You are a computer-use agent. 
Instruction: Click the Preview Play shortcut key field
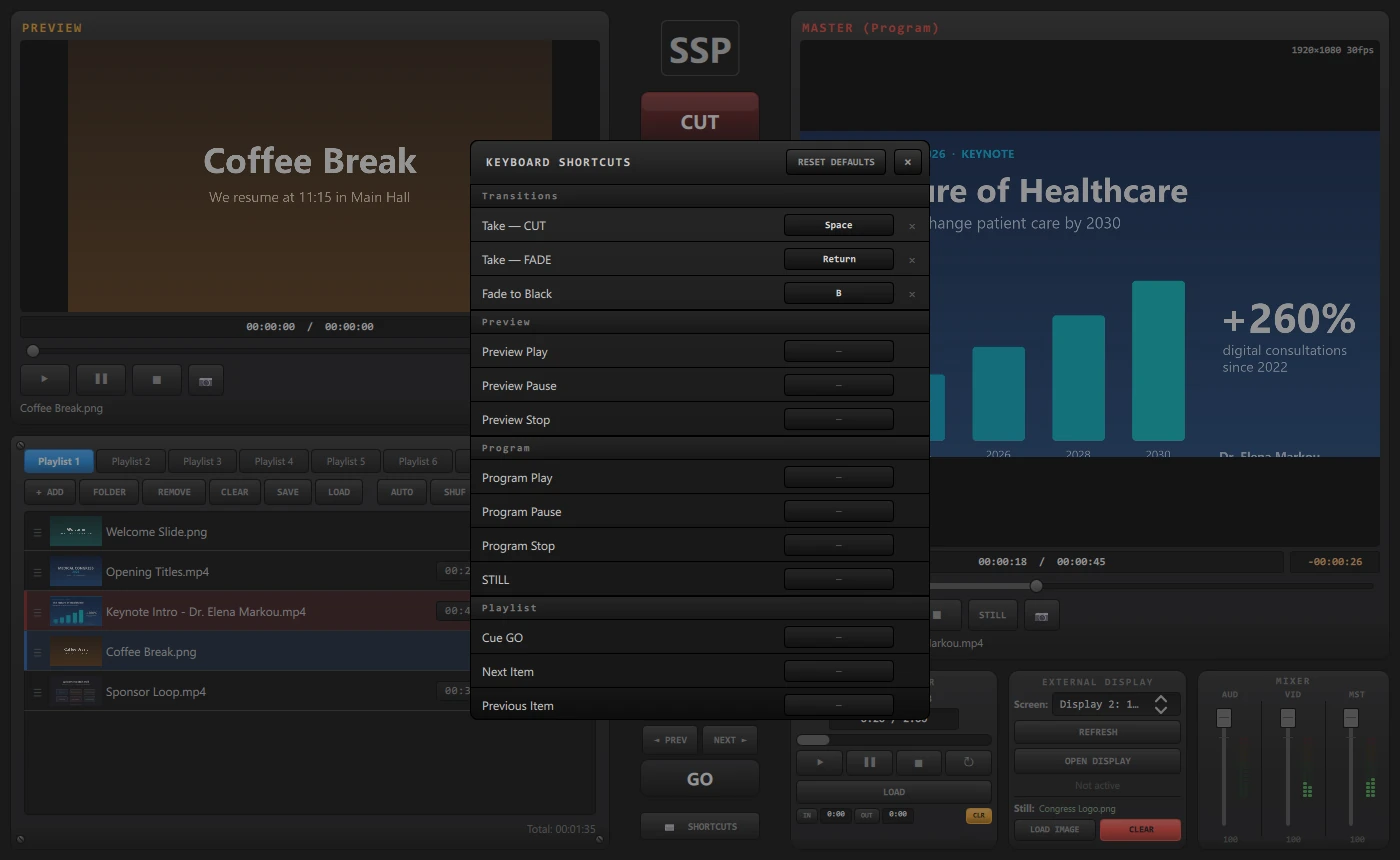(x=839, y=351)
